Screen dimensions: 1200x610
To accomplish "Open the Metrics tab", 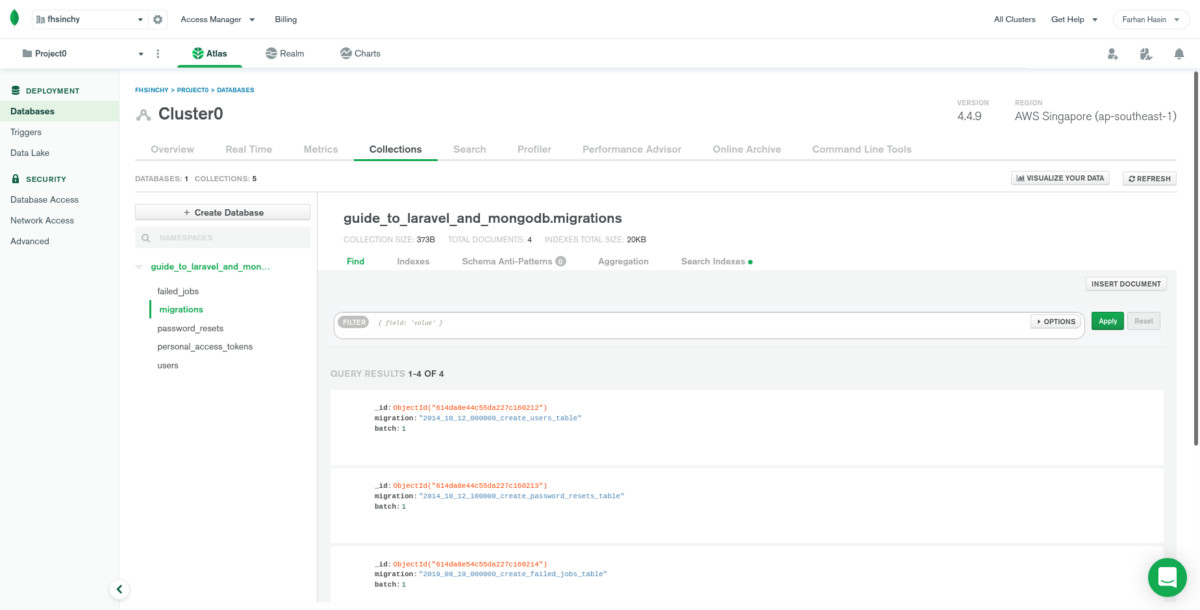I will [320, 149].
